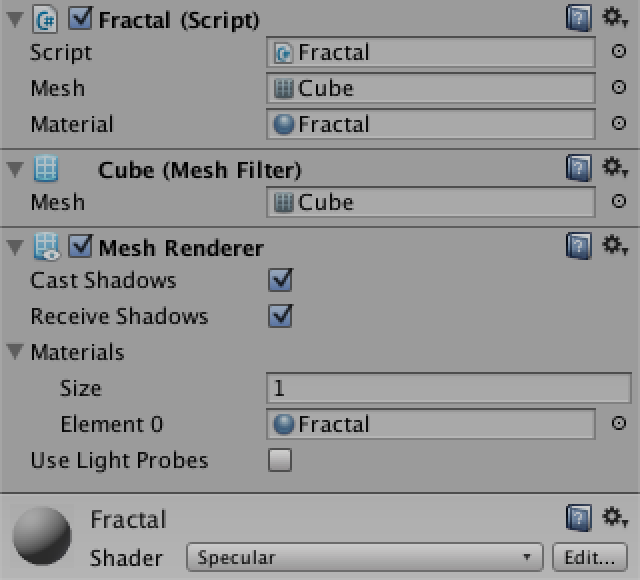Collapse the Materials array foldout

click(x=15, y=351)
